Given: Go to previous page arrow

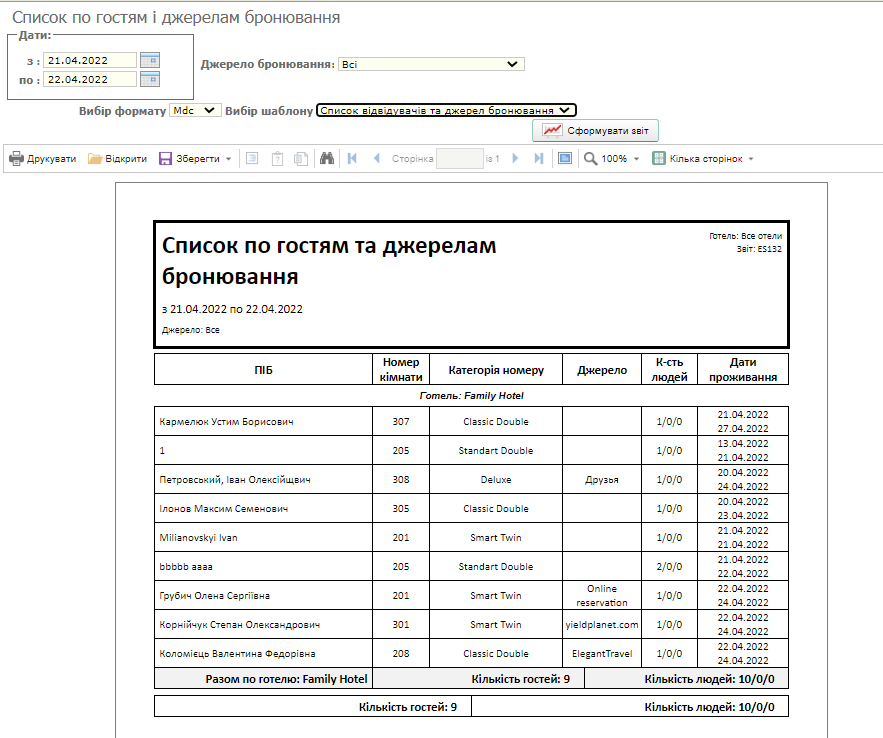Looking at the screenshot, I should tap(377, 159).
